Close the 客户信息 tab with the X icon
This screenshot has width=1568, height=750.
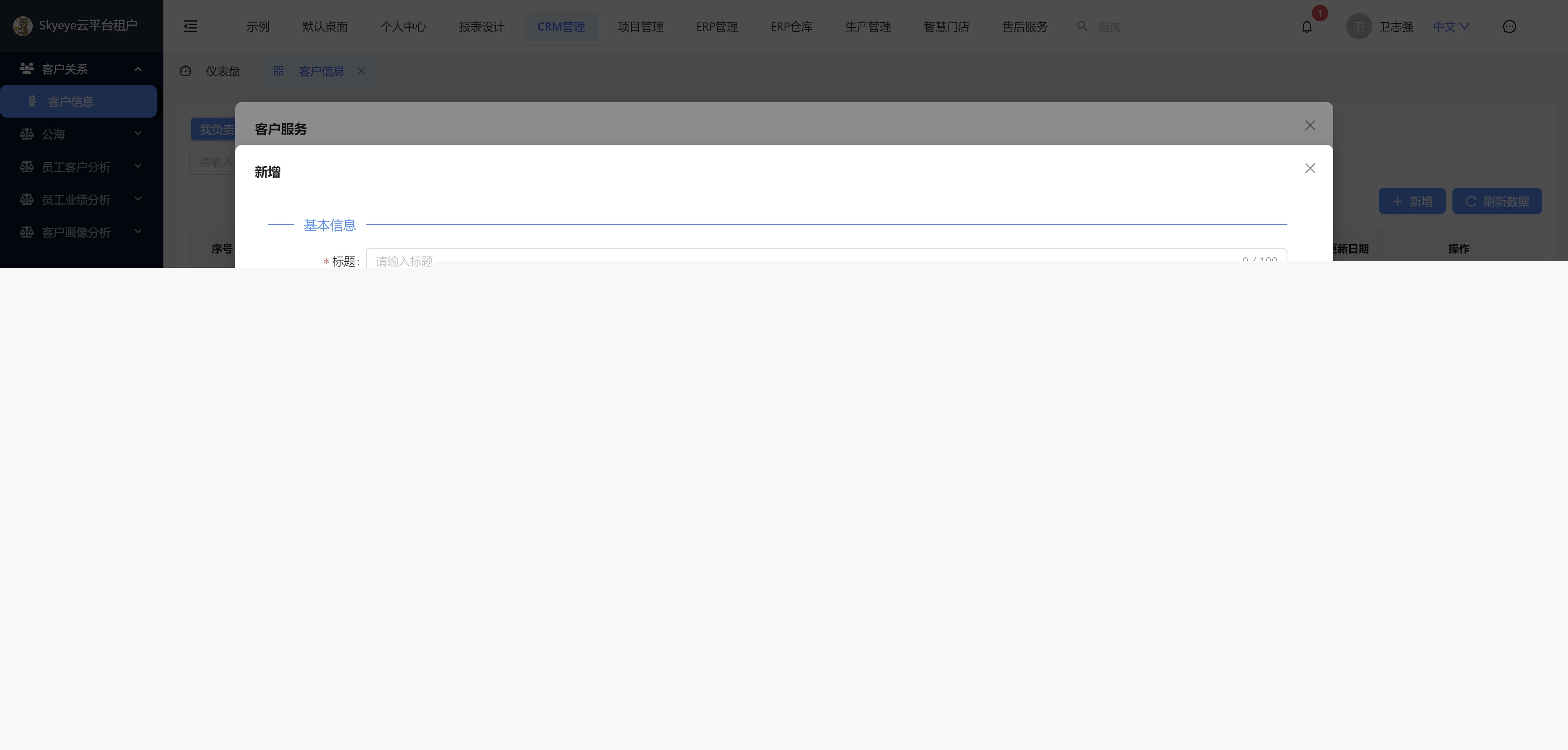(x=361, y=71)
